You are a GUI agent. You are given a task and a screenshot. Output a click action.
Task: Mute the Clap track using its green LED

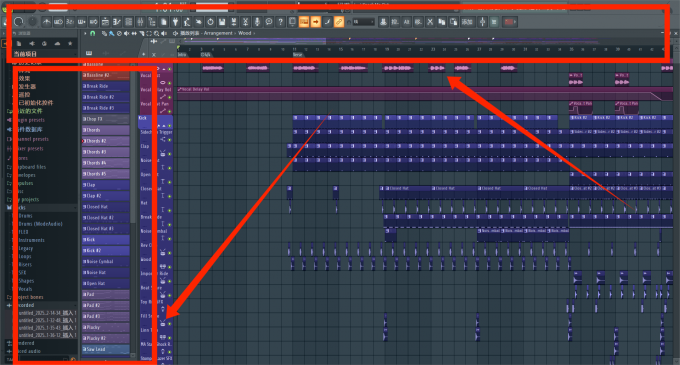click(x=170, y=154)
